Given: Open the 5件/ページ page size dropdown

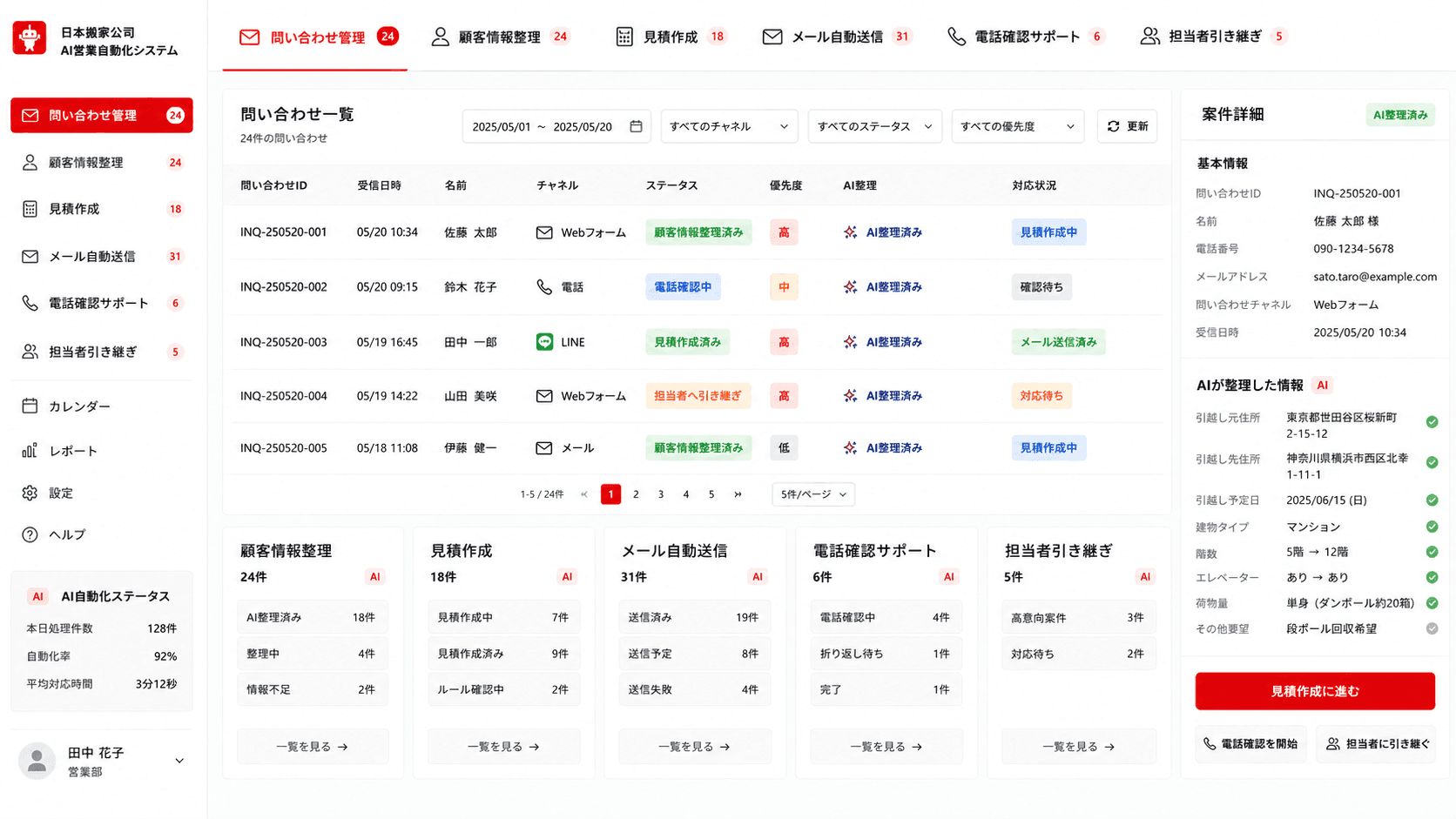Looking at the screenshot, I should (813, 494).
